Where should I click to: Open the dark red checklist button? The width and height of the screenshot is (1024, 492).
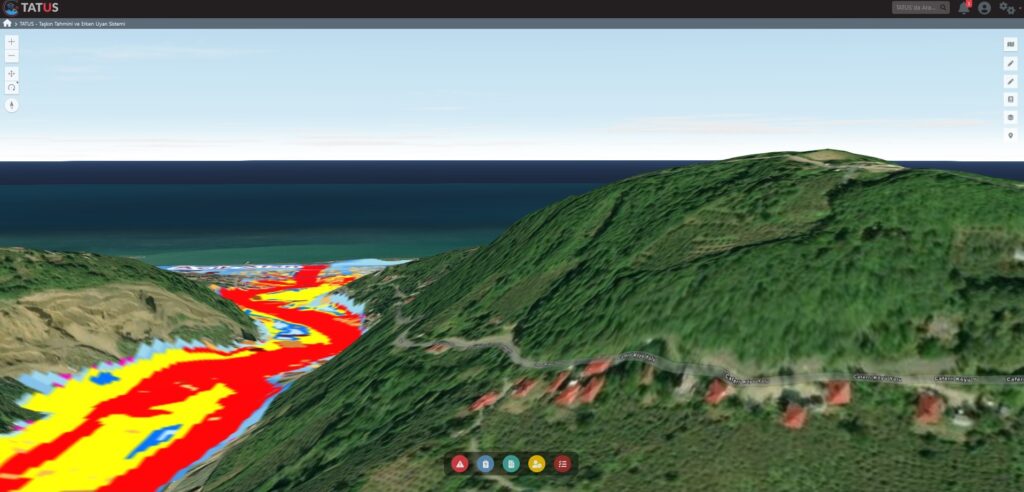coord(562,464)
